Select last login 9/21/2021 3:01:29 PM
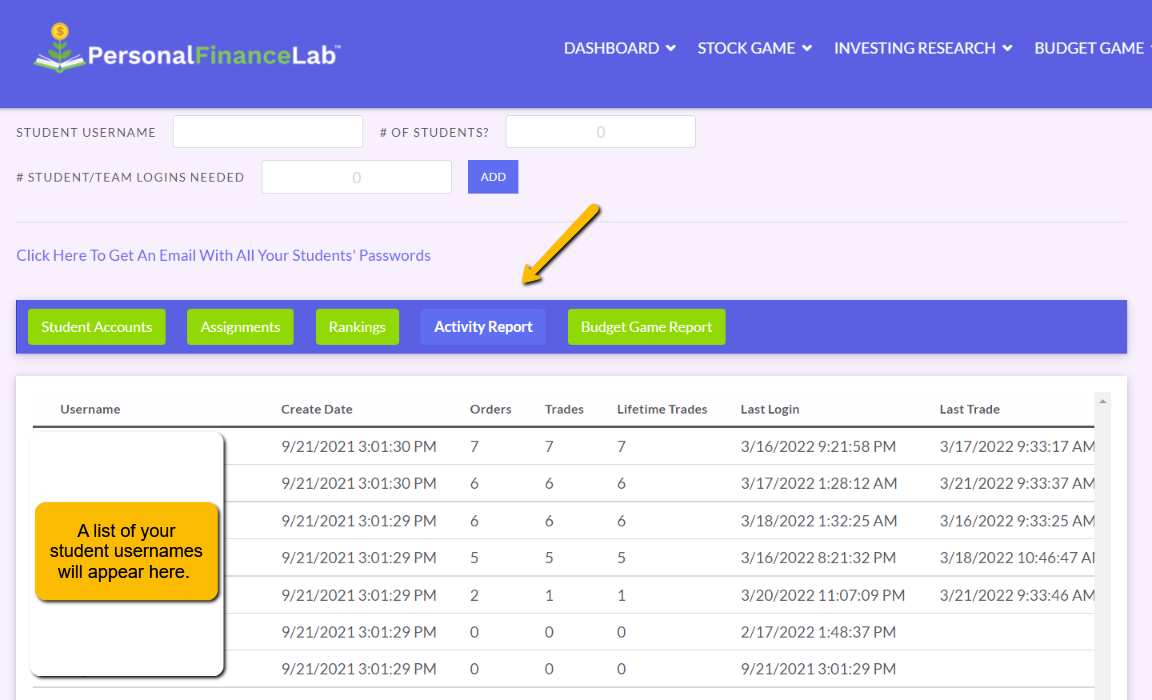The height and width of the screenshot is (700, 1152). [818, 668]
